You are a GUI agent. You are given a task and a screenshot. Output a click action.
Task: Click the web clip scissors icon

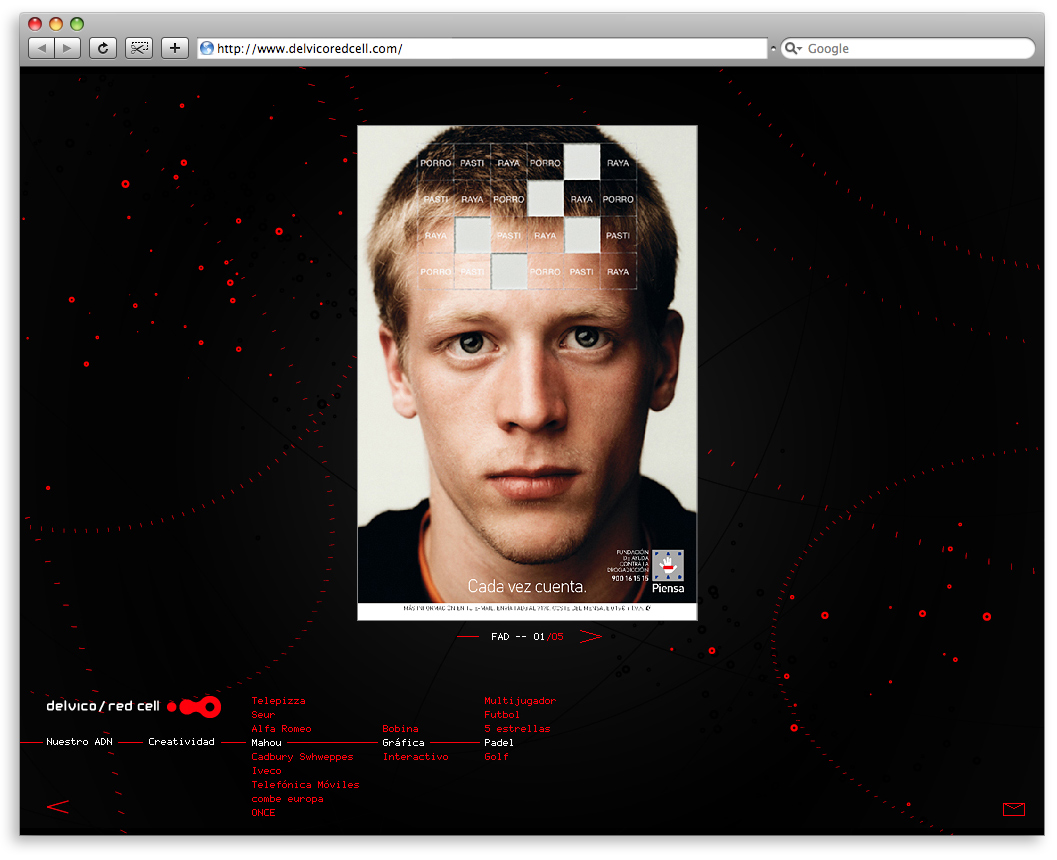click(x=138, y=48)
